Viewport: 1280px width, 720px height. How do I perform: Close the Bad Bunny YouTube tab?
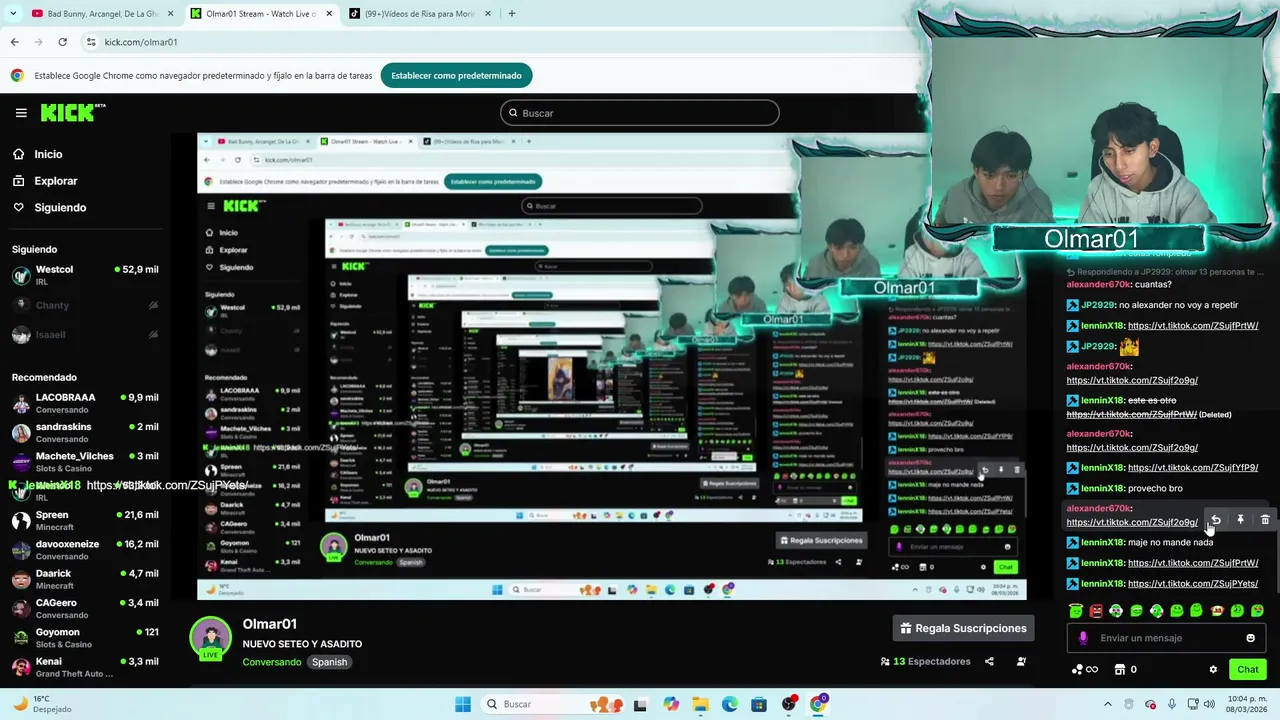click(x=170, y=14)
